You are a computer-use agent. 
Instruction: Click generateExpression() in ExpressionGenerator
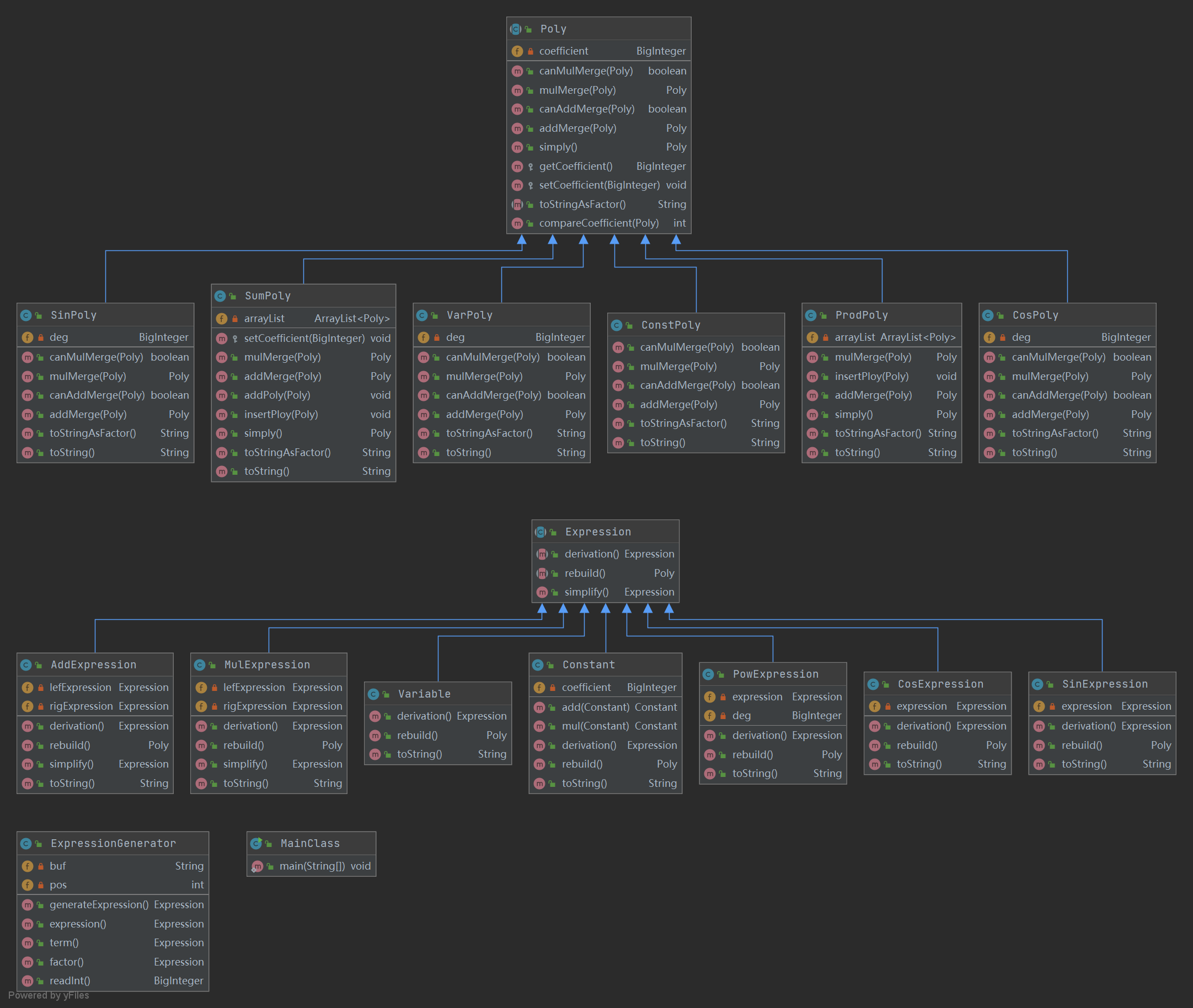(x=99, y=904)
